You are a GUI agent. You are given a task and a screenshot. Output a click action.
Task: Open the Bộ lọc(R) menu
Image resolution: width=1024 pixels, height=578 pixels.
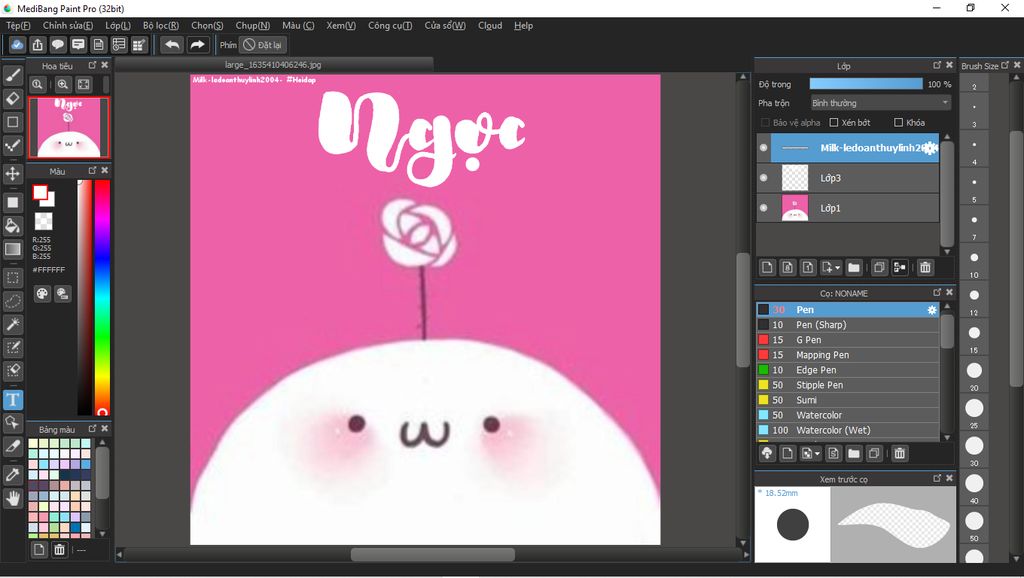161,25
